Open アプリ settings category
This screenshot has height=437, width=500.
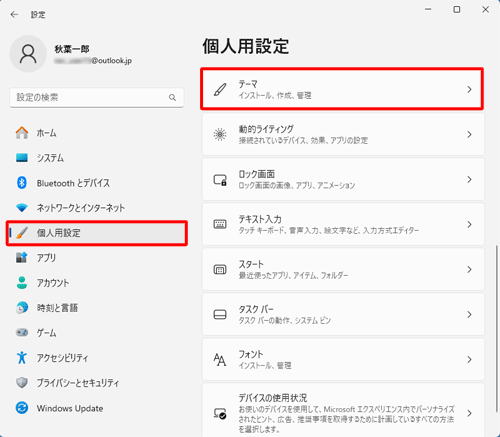click(x=97, y=258)
